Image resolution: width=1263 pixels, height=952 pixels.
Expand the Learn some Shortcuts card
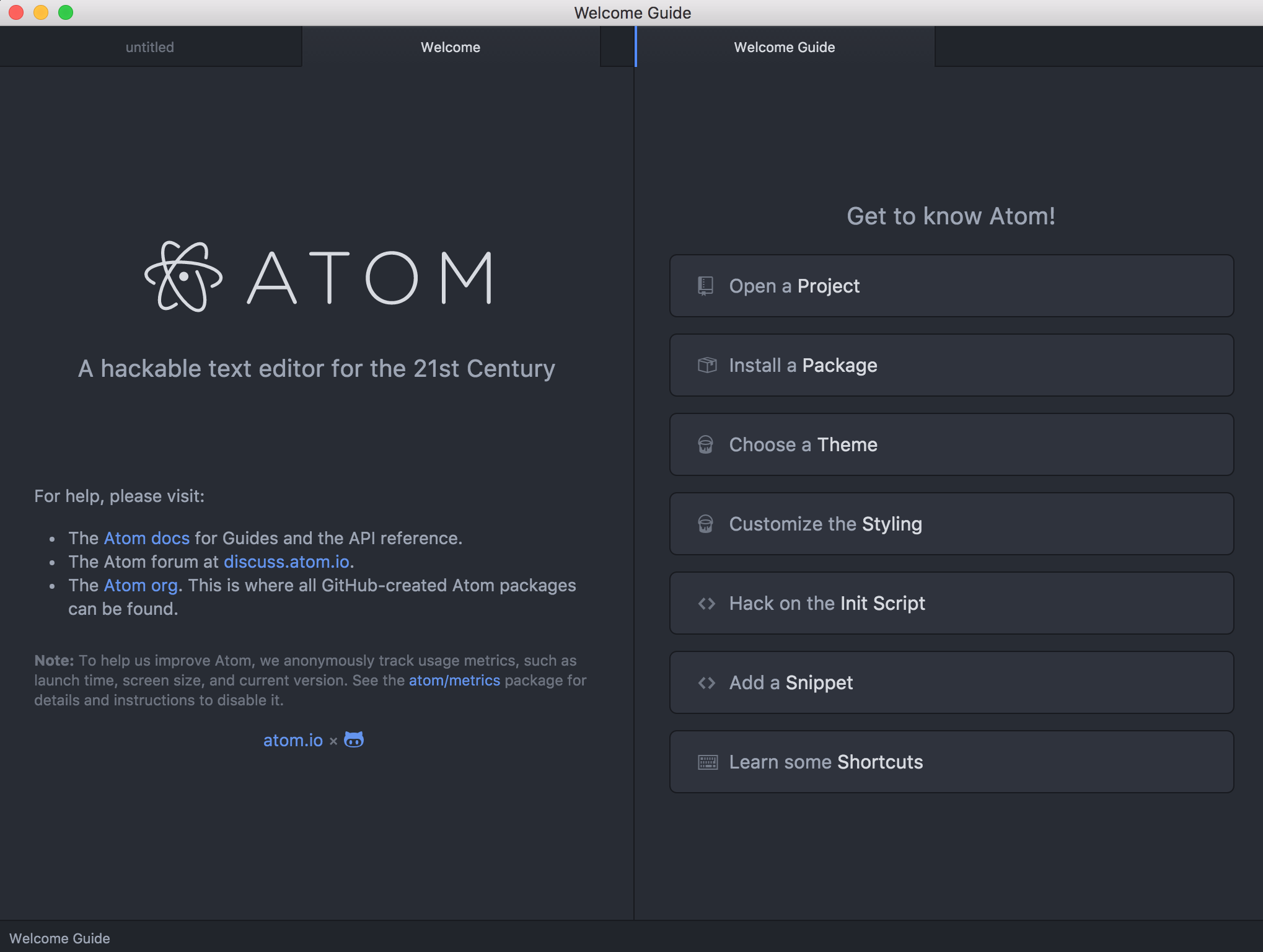pos(951,762)
